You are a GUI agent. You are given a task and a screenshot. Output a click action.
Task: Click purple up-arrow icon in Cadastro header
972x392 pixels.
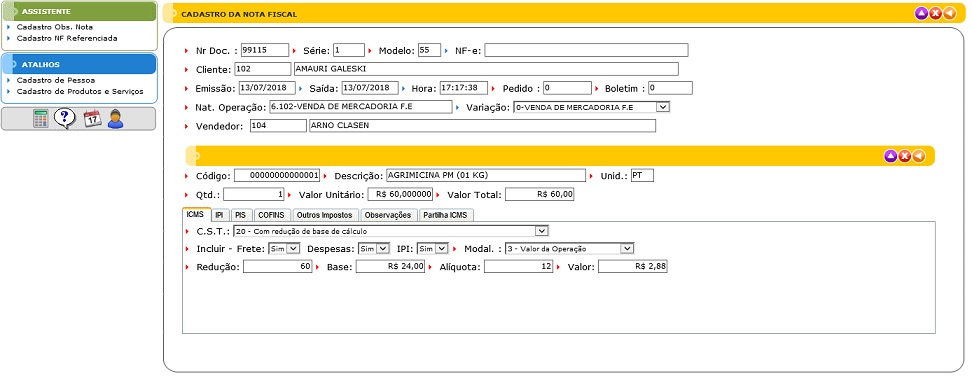tap(921, 13)
